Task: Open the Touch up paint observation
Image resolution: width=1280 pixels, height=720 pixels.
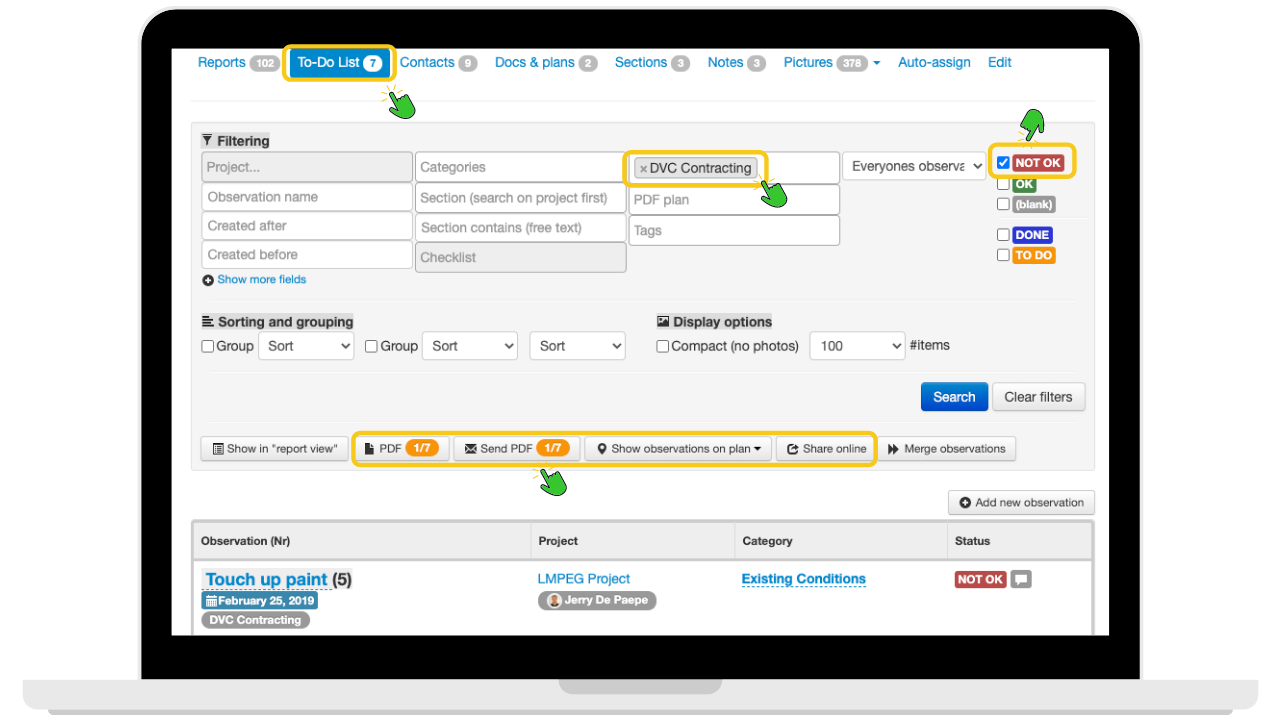Action: [266, 580]
